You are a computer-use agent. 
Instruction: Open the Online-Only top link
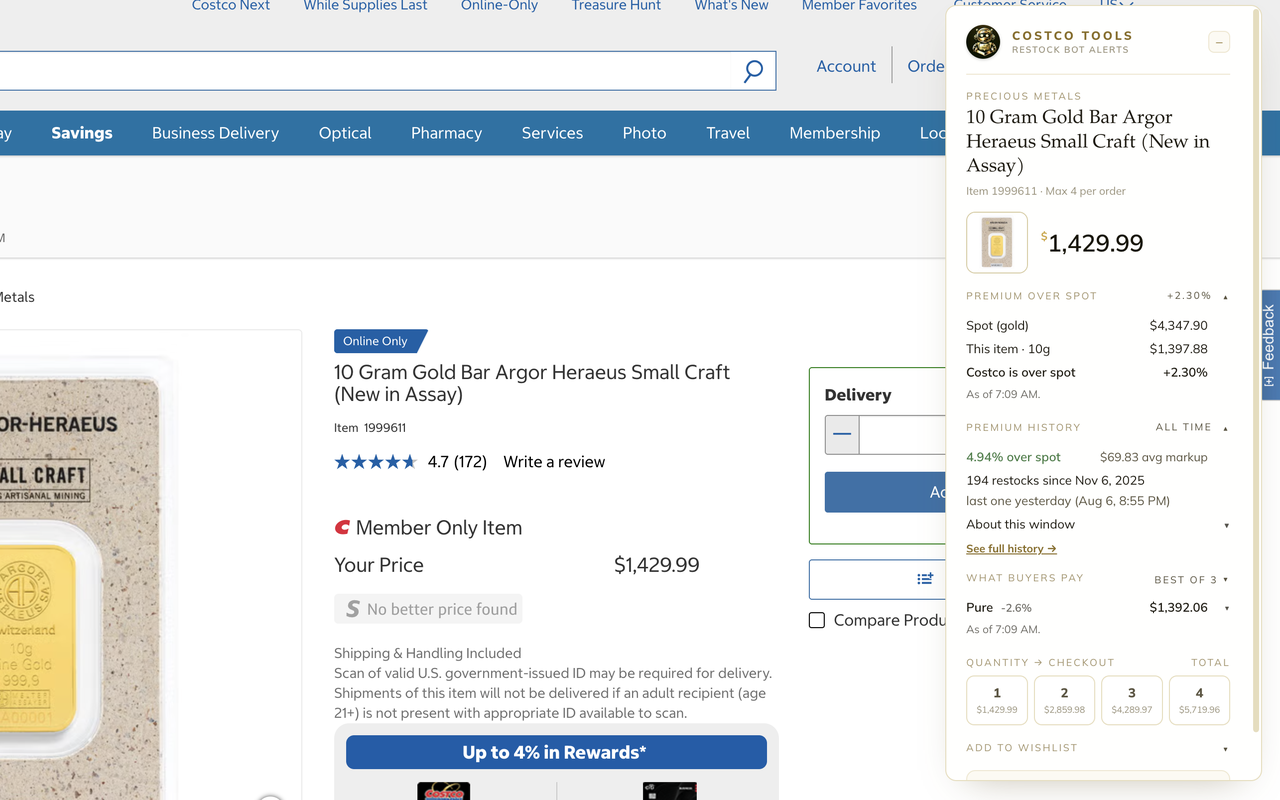[499, 6]
